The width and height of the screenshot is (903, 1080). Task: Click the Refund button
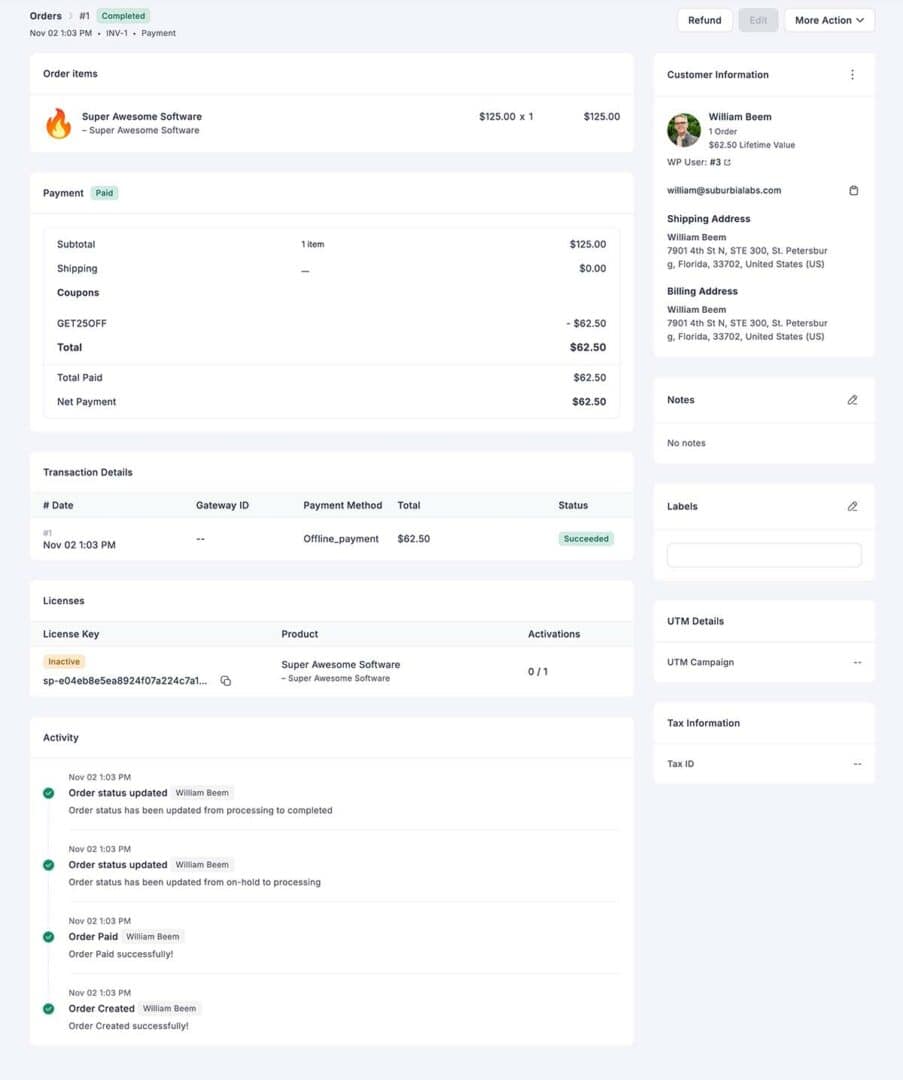(705, 20)
